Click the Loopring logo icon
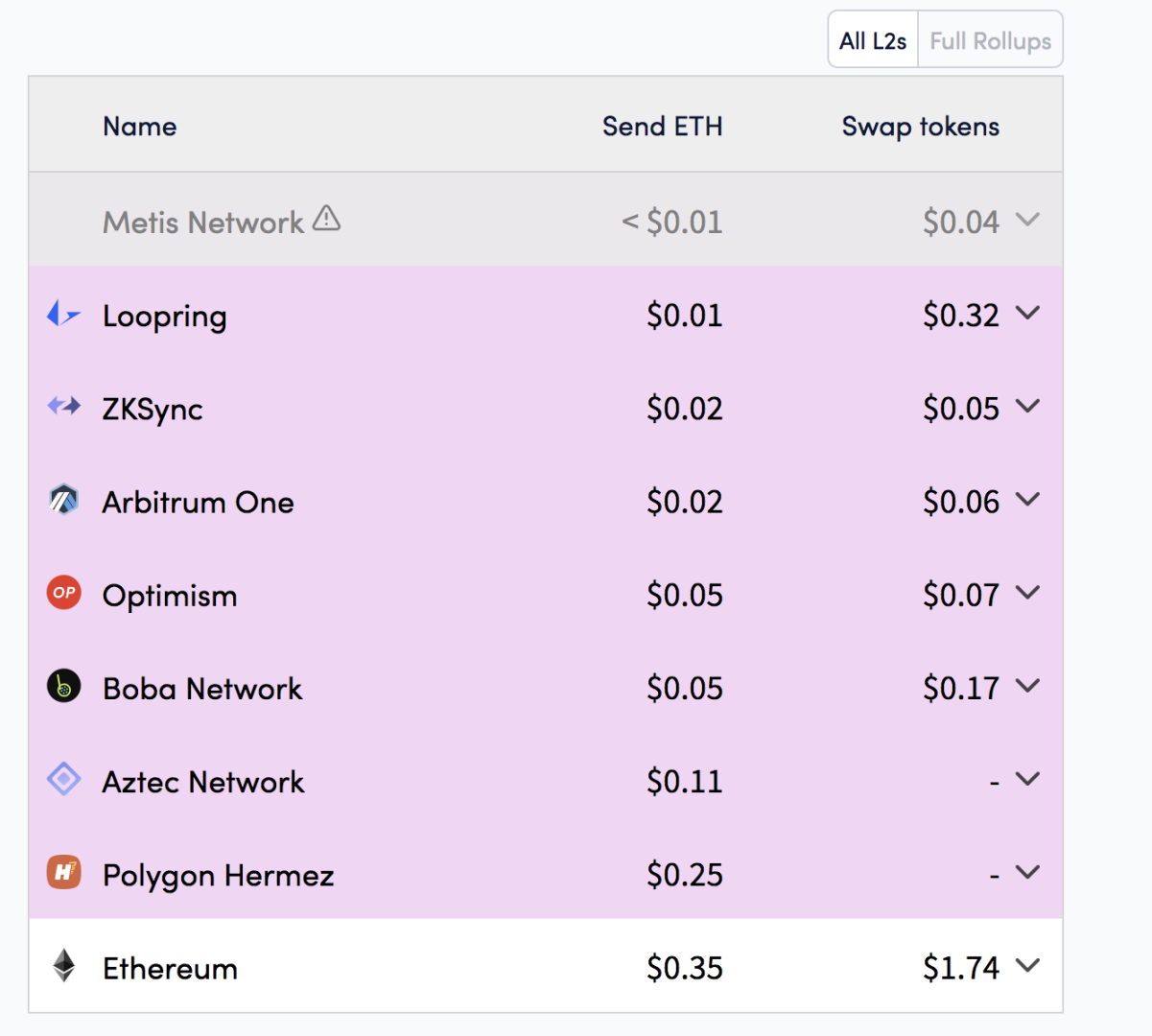The width and height of the screenshot is (1152, 1036). 63,314
